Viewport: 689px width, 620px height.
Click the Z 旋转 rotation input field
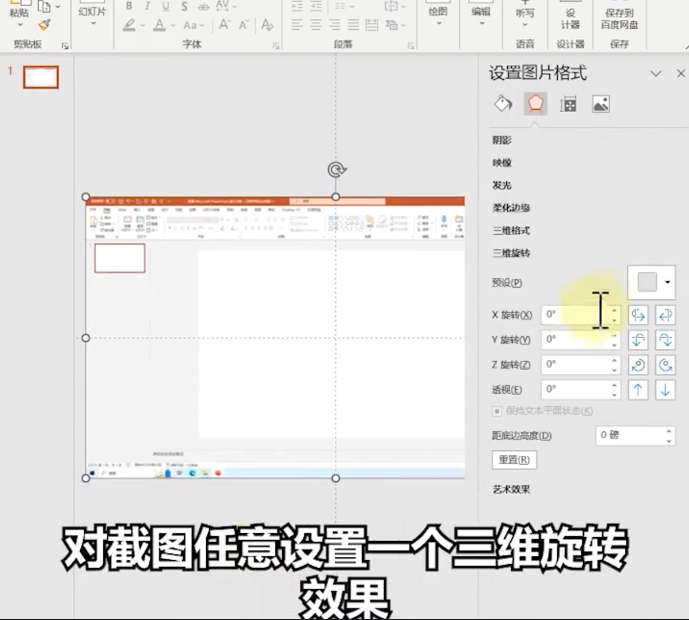(x=580, y=365)
